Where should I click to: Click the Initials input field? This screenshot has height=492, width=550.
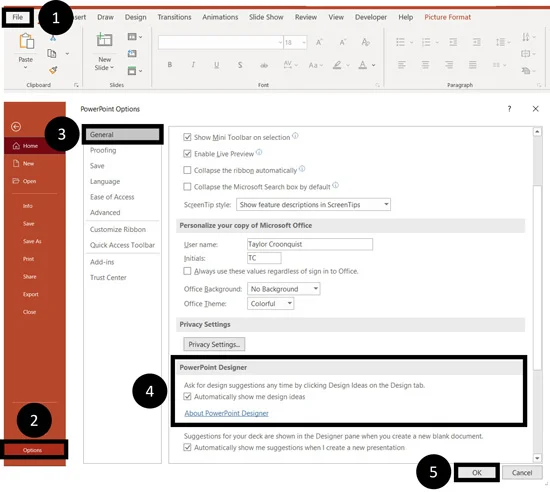point(264,258)
